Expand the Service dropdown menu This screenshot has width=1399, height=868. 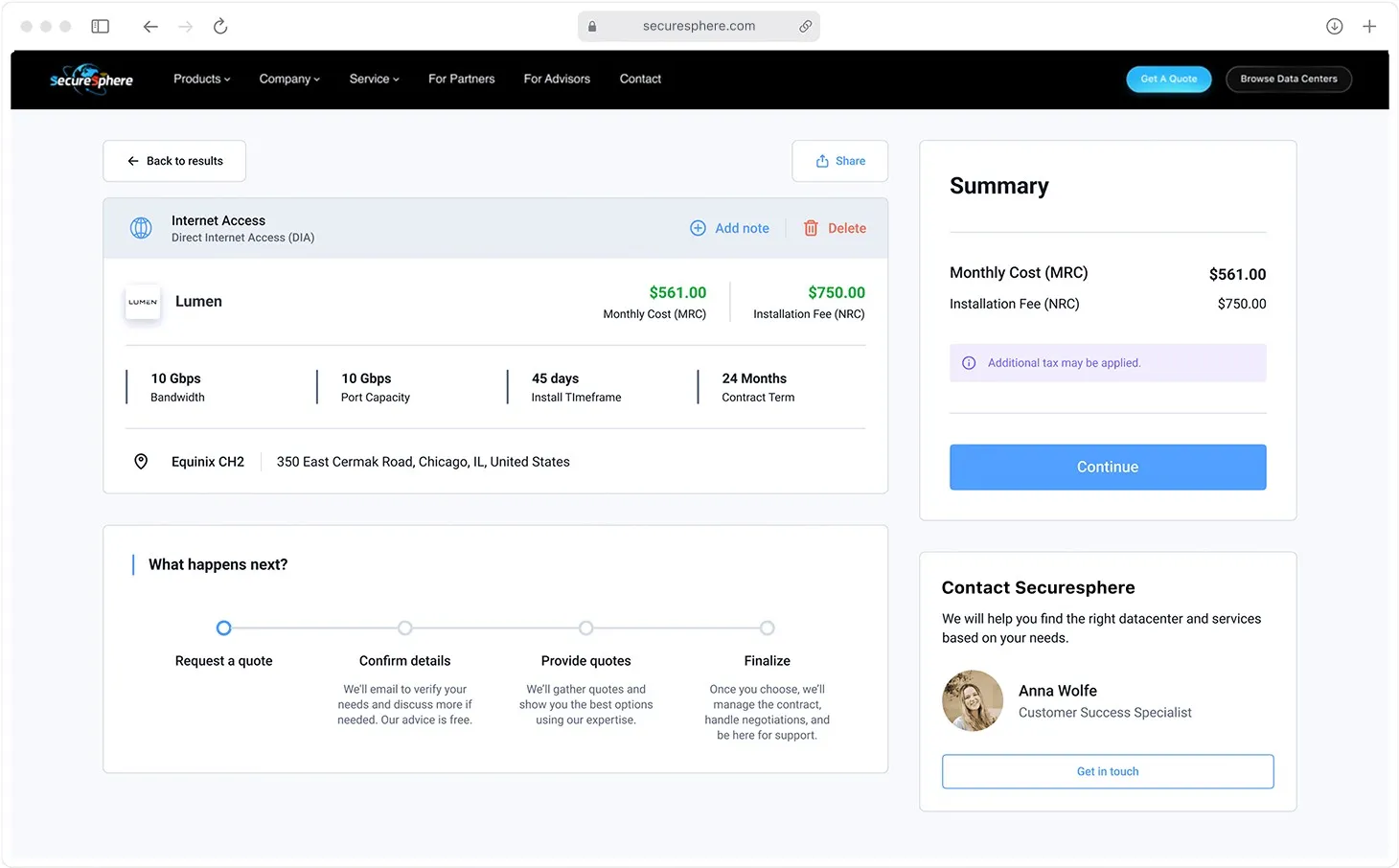point(374,80)
